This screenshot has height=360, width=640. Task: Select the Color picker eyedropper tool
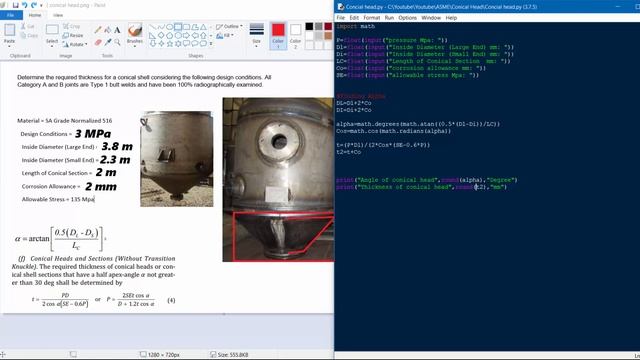108,42
